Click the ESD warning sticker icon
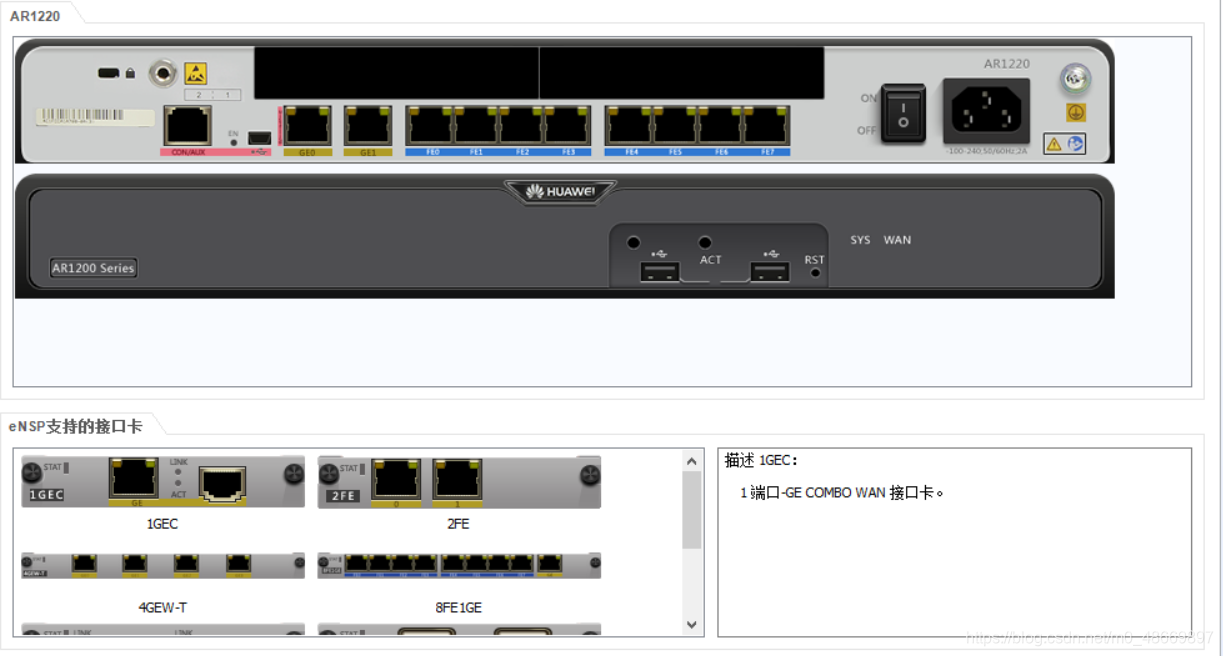The width and height of the screenshot is (1223, 656). [x=196, y=73]
